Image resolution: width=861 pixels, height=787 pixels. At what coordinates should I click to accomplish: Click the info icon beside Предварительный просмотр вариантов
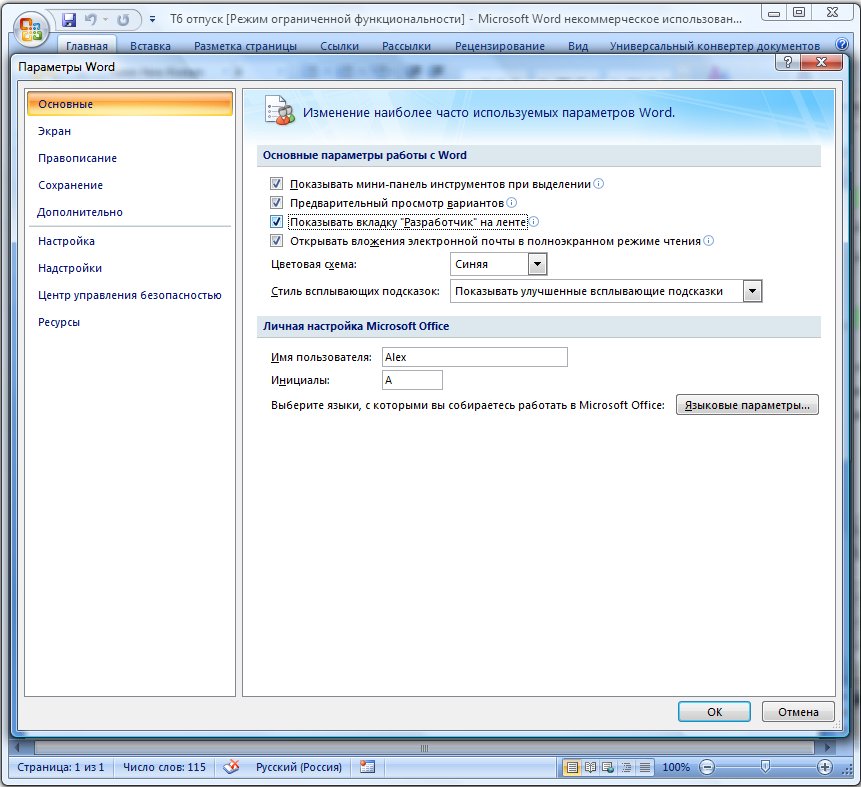click(x=512, y=202)
